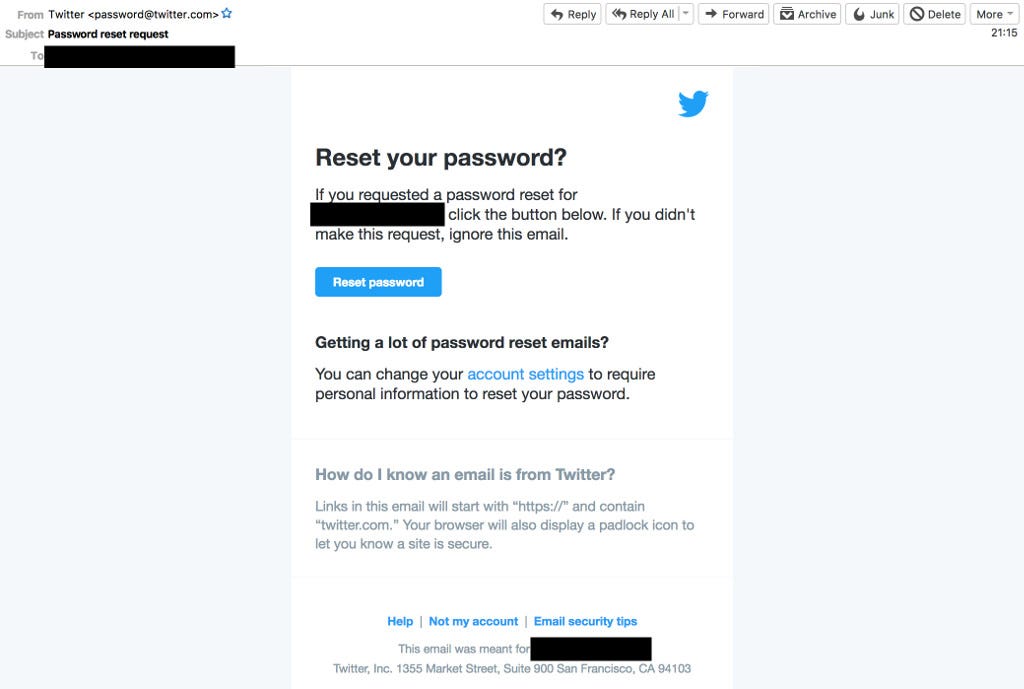The width and height of the screenshot is (1024, 689).
Task: Click the Reset your password? heading
Action: tap(441, 158)
